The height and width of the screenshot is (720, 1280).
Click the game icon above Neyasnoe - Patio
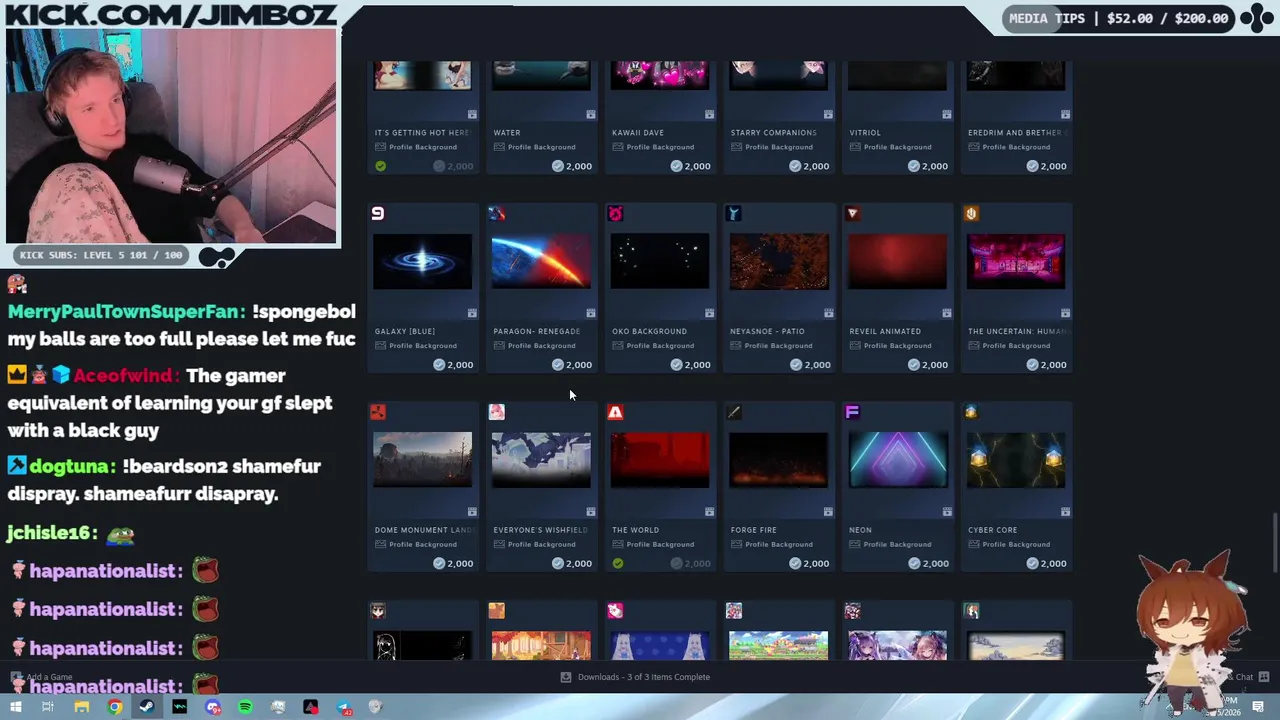(734, 213)
